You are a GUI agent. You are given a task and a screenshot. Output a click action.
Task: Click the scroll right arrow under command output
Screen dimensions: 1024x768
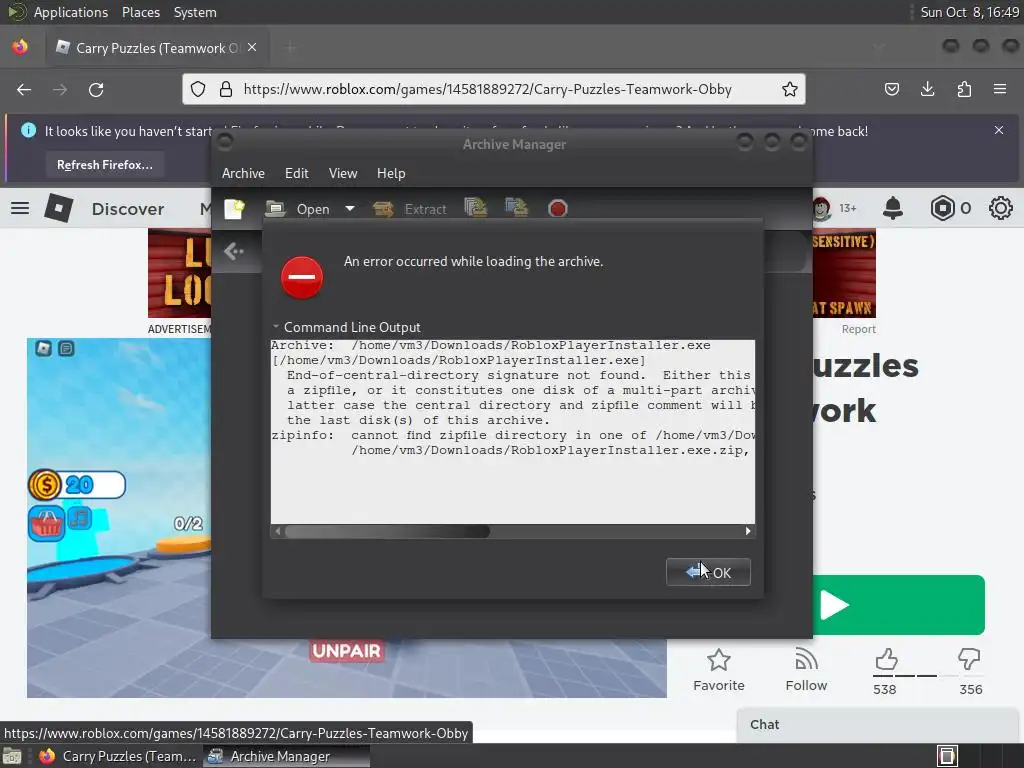(x=748, y=531)
